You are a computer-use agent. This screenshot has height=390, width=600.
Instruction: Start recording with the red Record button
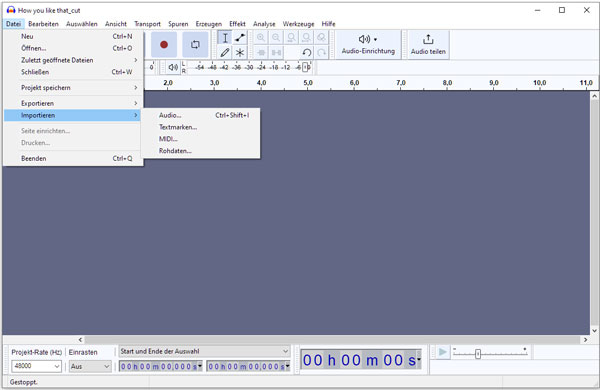coord(164,44)
